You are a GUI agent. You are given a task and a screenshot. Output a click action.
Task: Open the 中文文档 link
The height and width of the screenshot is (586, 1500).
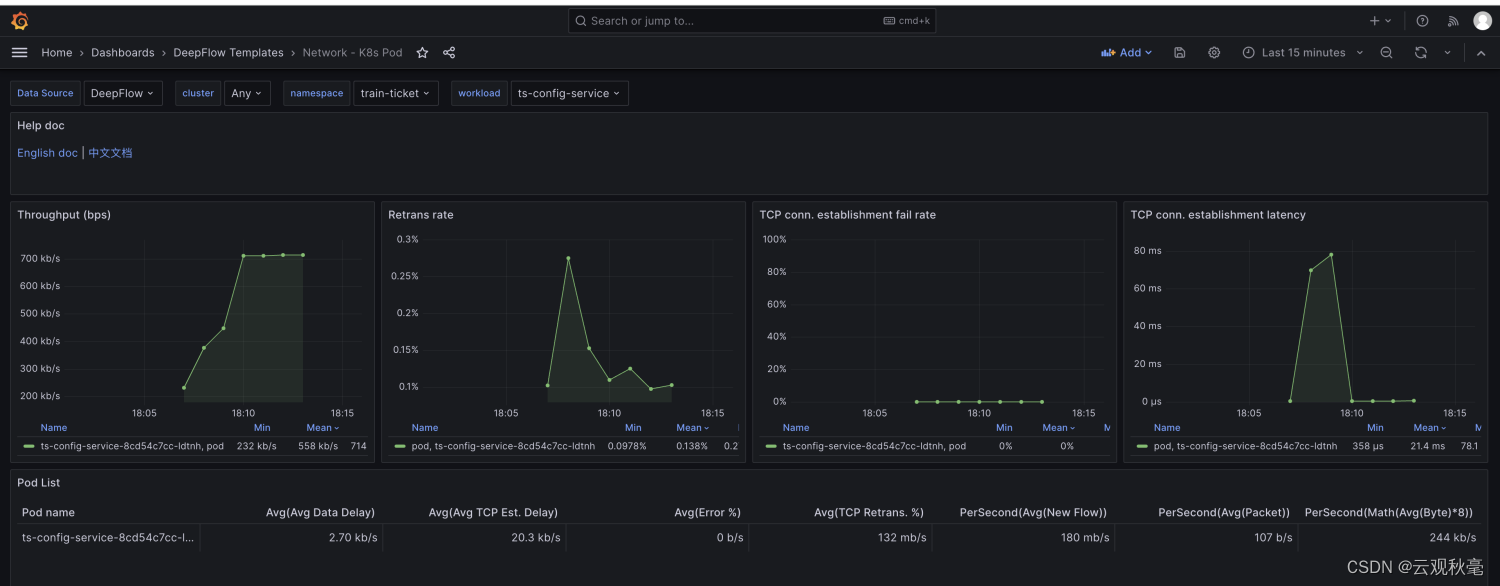pos(110,153)
